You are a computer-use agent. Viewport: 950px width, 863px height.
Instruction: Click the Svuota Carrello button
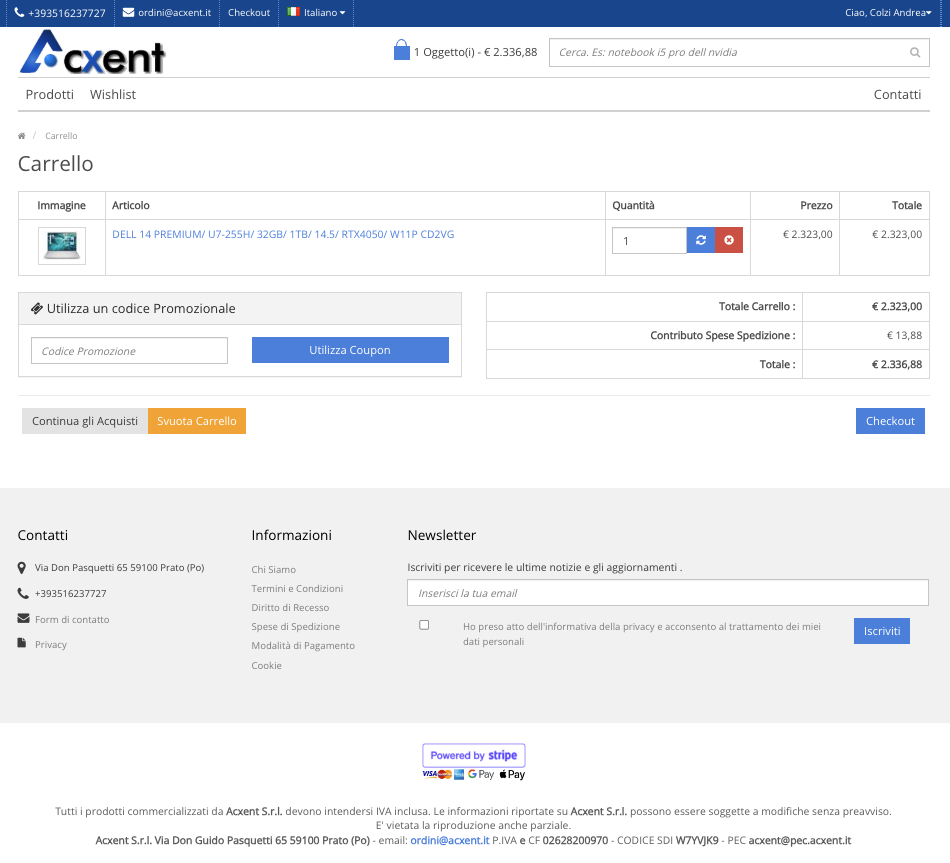click(x=197, y=421)
